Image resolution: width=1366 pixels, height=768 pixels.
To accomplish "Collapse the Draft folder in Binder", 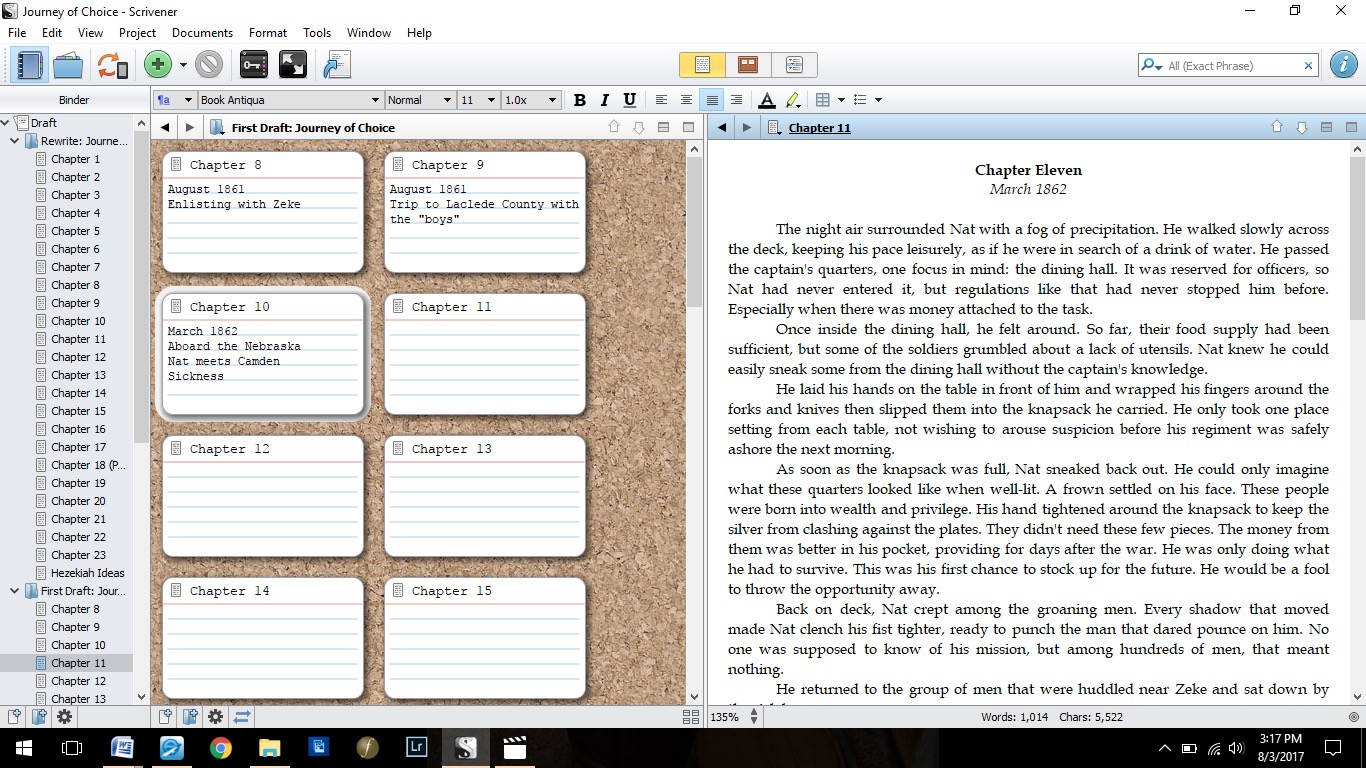I will click(6, 123).
